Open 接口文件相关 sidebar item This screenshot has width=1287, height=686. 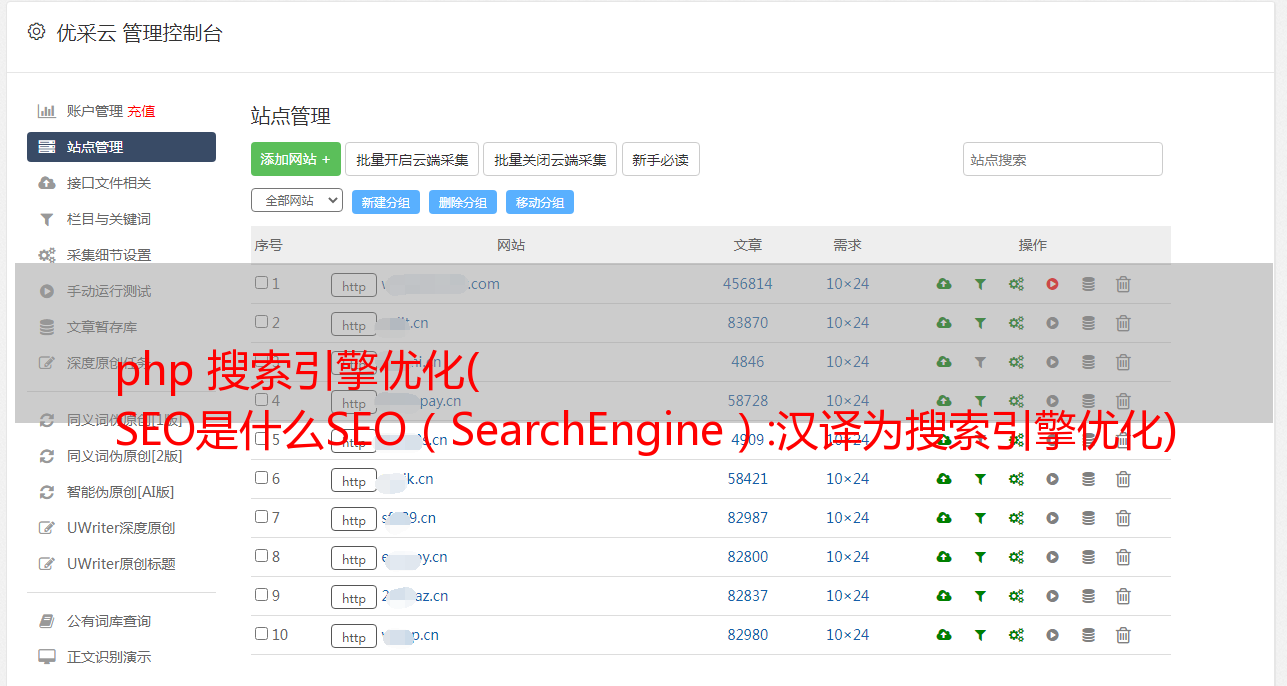109,183
